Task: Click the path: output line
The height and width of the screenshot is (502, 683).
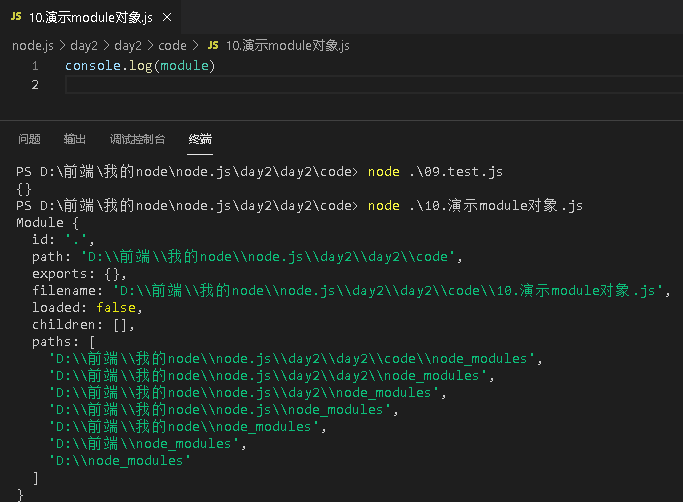Action: tap(247, 257)
